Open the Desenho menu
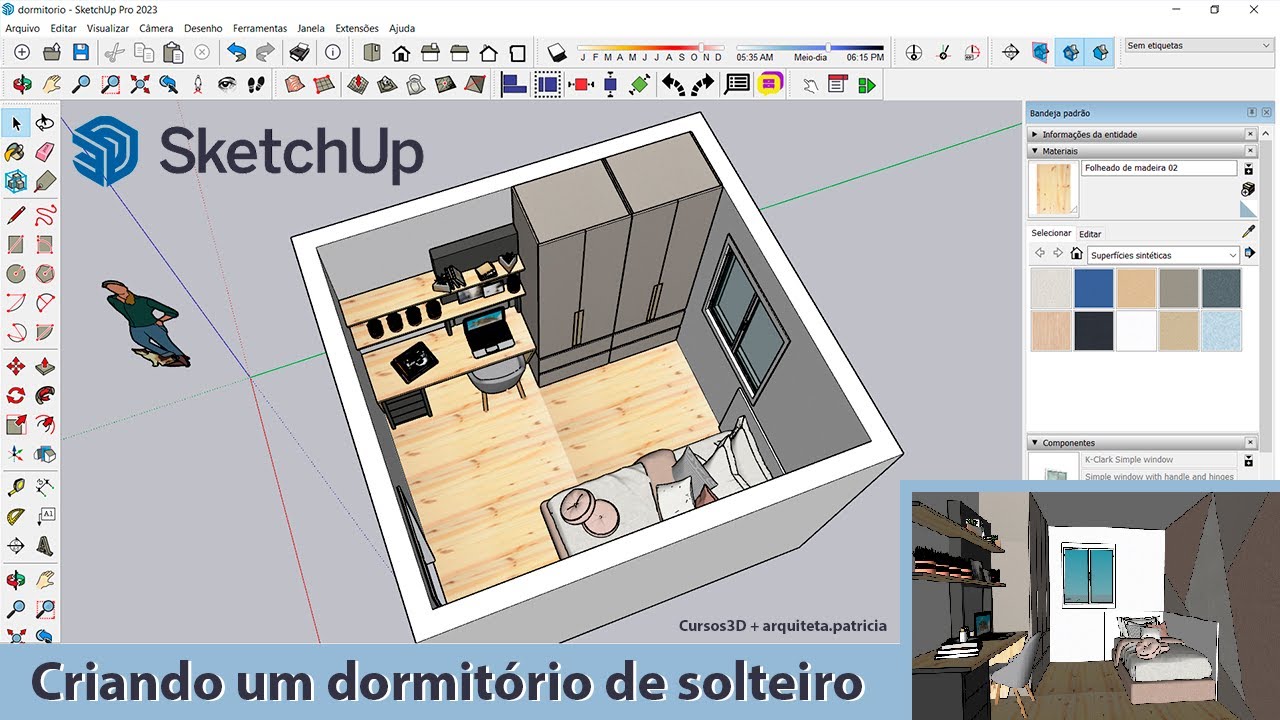The image size is (1280, 720). (203, 28)
